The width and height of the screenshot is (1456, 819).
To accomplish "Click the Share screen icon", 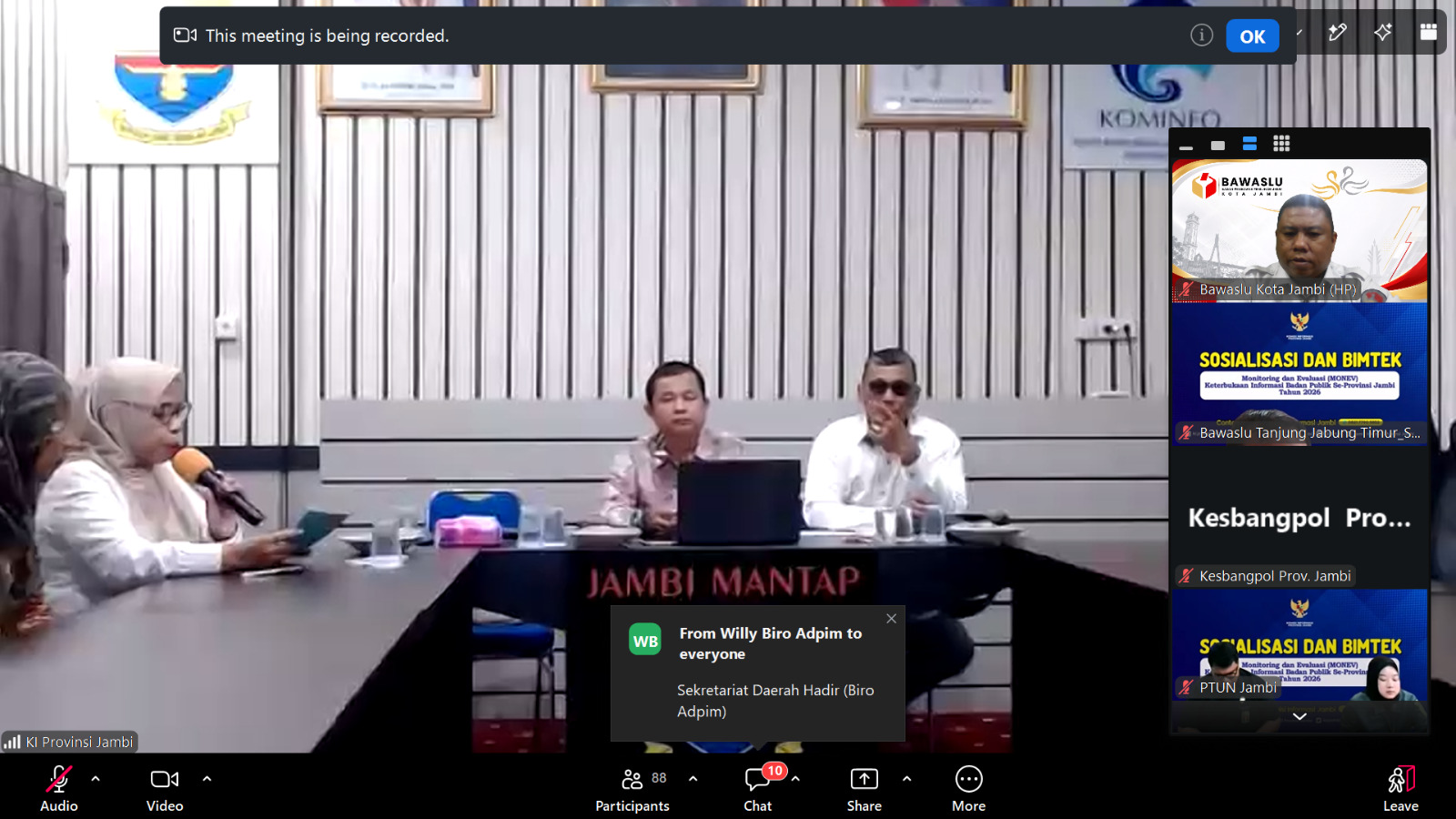I will pos(864,779).
